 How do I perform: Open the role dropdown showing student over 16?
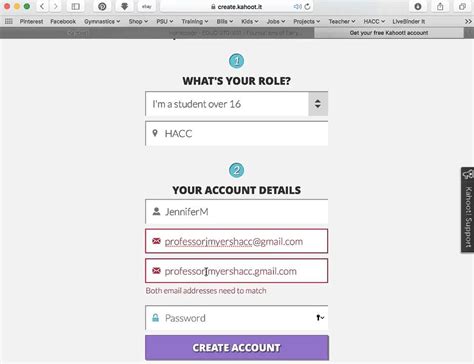[x=237, y=104]
